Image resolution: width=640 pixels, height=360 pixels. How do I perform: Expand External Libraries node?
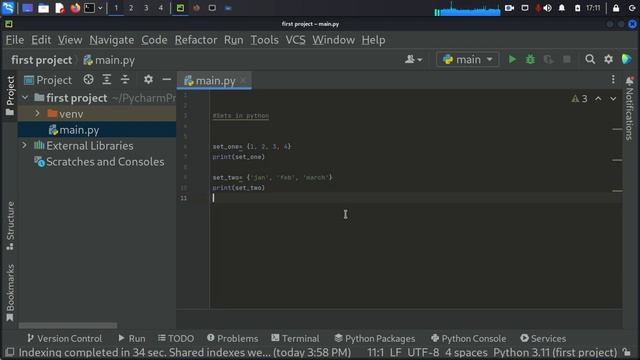(24, 145)
